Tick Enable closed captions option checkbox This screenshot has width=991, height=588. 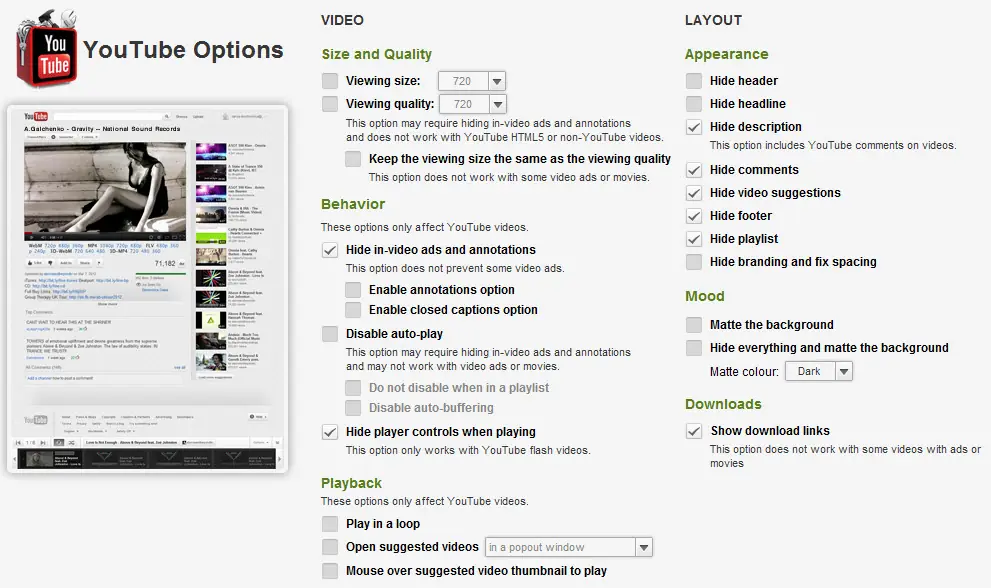tap(353, 310)
